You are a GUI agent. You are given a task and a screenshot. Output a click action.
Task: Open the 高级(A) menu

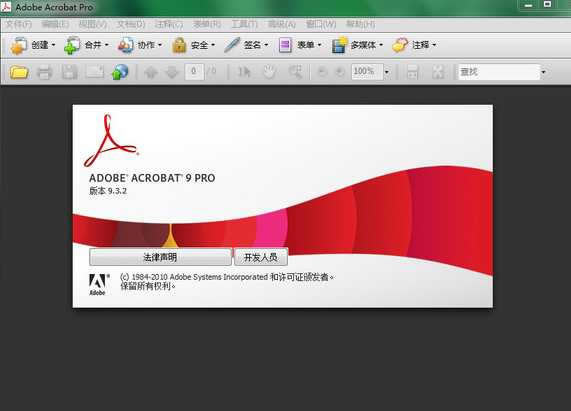(282, 24)
